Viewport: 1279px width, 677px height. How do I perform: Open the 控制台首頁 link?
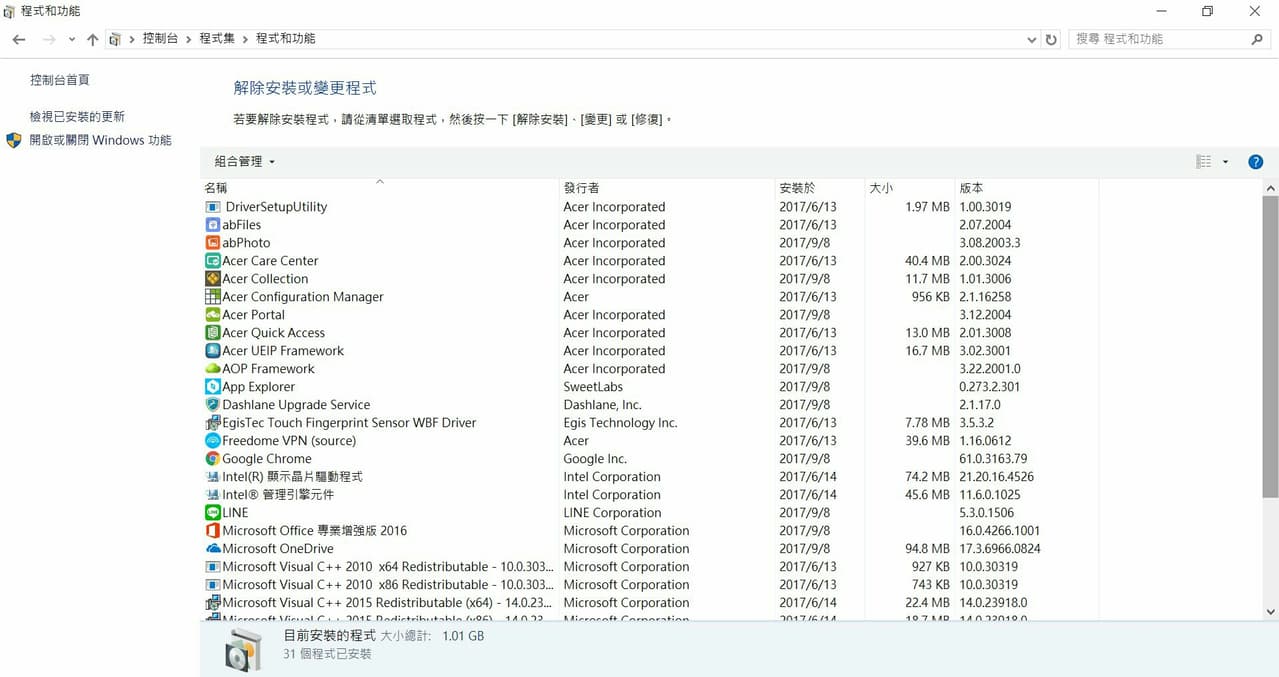tap(60, 80)
